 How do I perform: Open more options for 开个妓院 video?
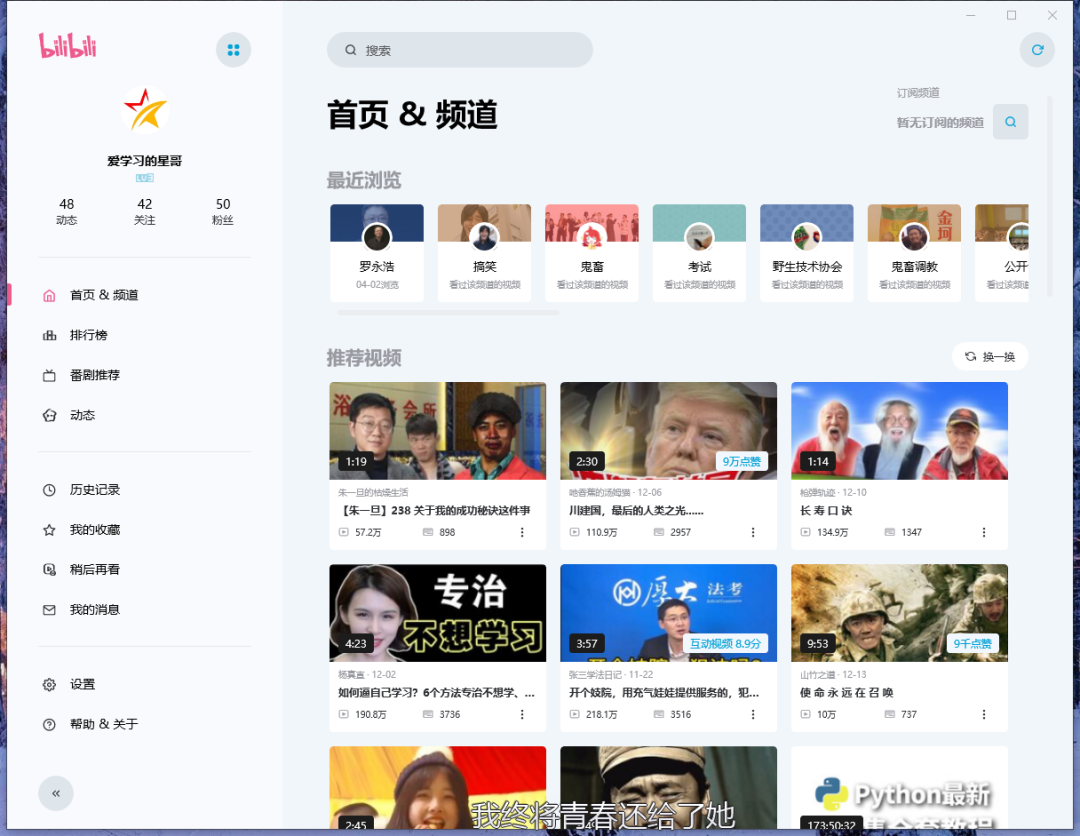[x=753, y=714]
